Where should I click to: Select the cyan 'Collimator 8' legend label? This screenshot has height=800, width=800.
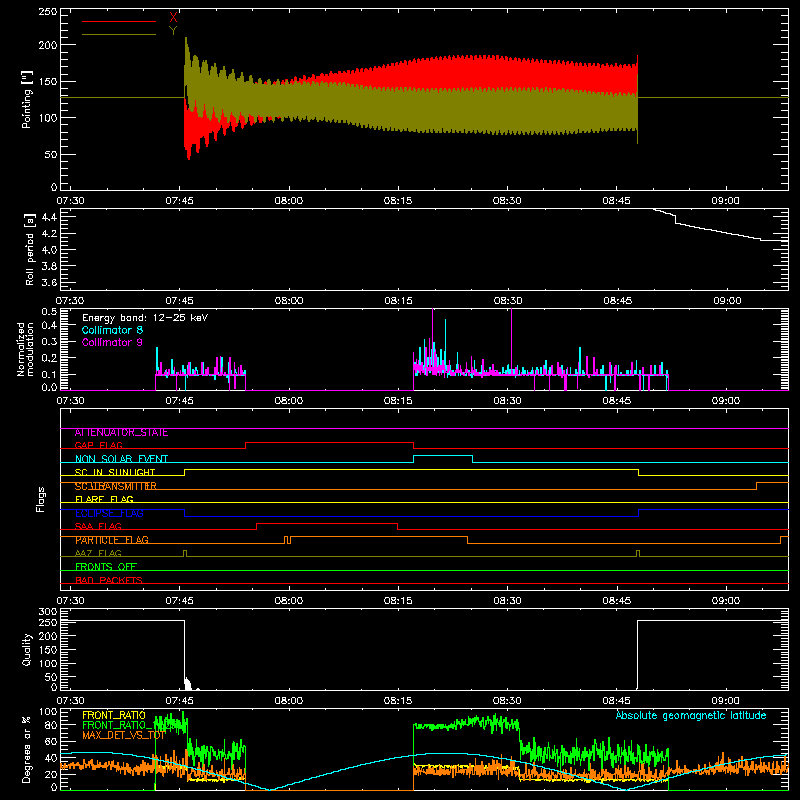tap(112, 330)
